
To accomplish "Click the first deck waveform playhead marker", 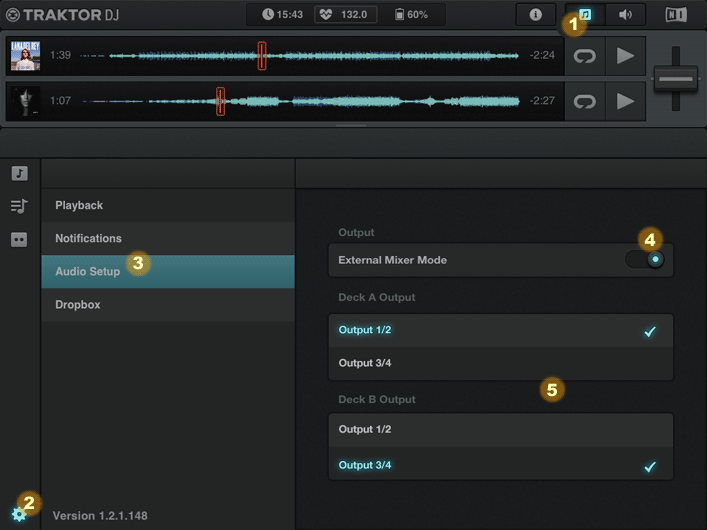I will pyautogui.click(x=262, y=55).
